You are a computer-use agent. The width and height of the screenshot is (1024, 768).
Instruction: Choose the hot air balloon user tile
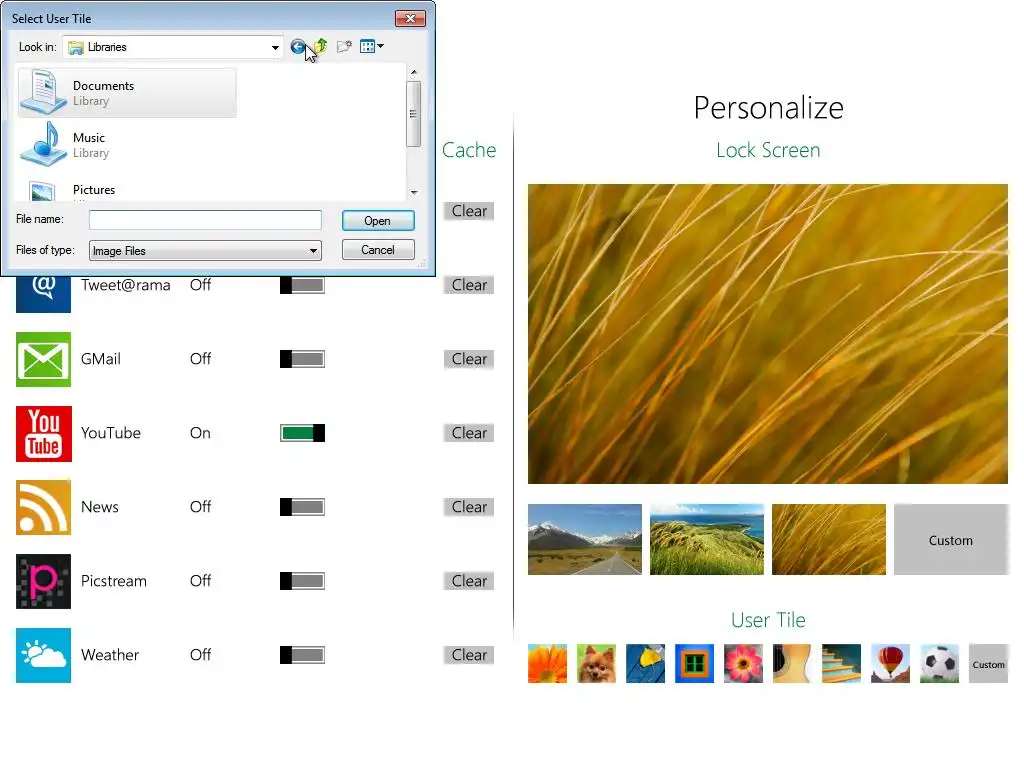(890, 664)
